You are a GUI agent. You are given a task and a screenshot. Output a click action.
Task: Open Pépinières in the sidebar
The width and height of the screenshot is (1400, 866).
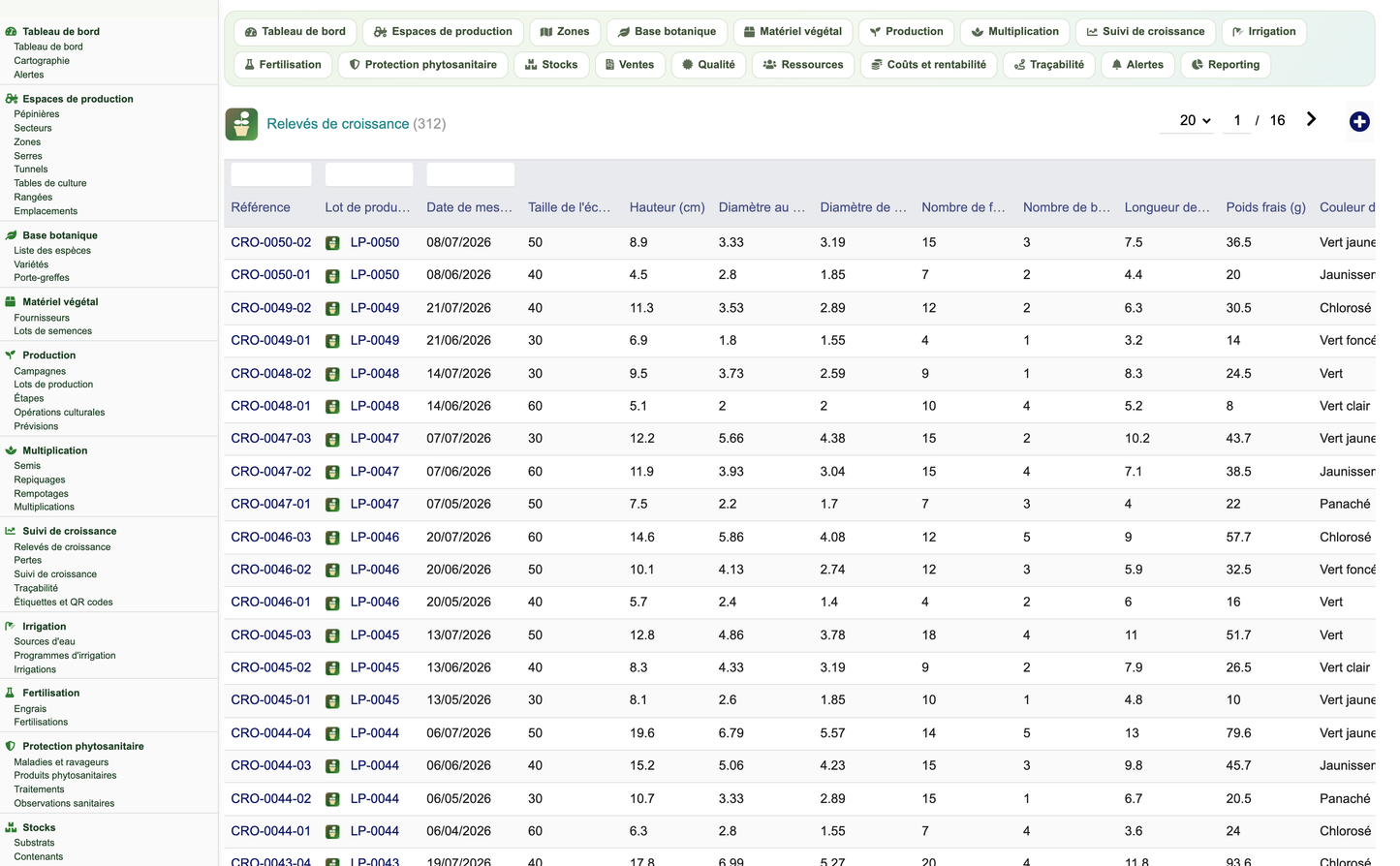(37, 114)
